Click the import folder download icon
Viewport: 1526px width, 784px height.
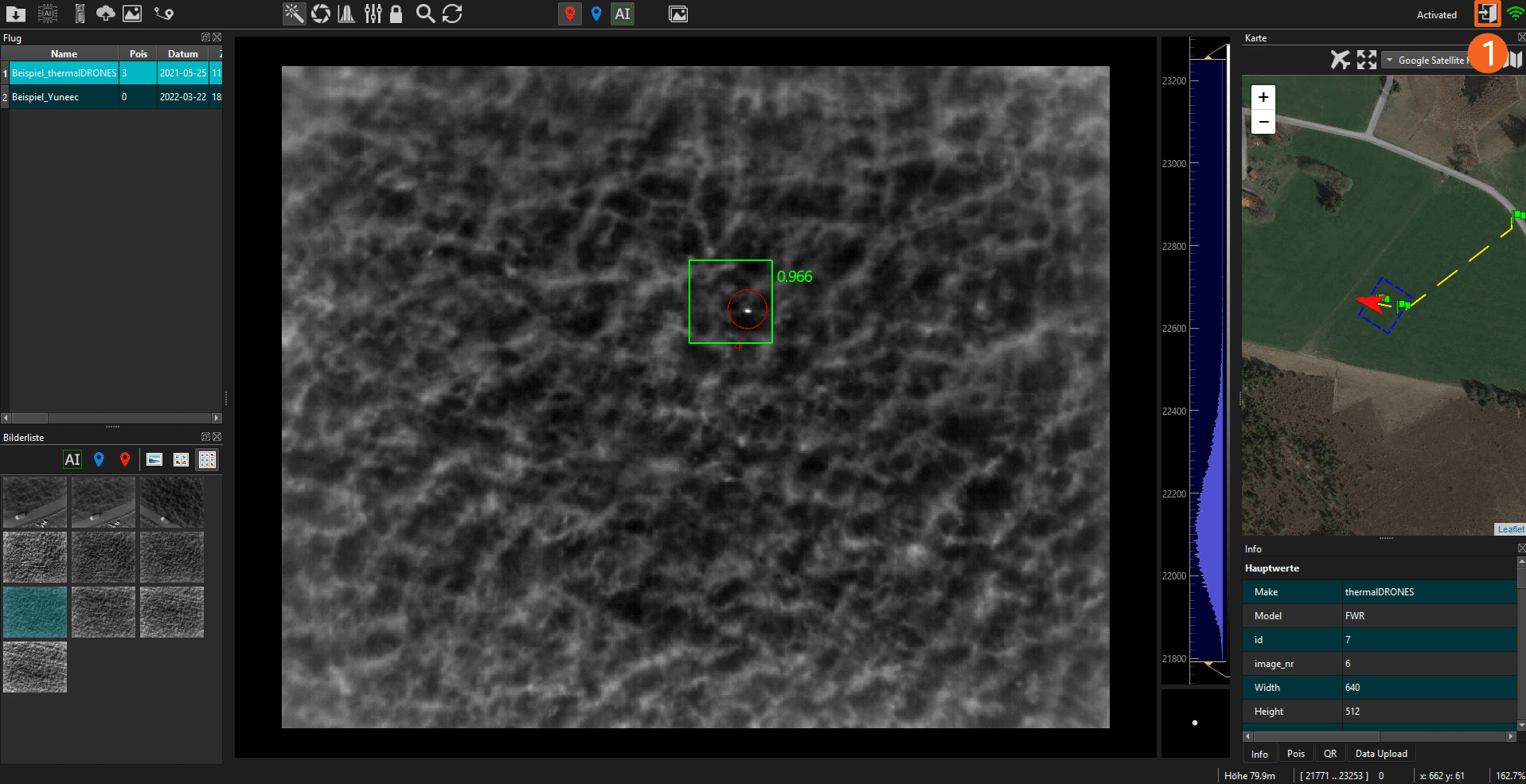(16, 14)
